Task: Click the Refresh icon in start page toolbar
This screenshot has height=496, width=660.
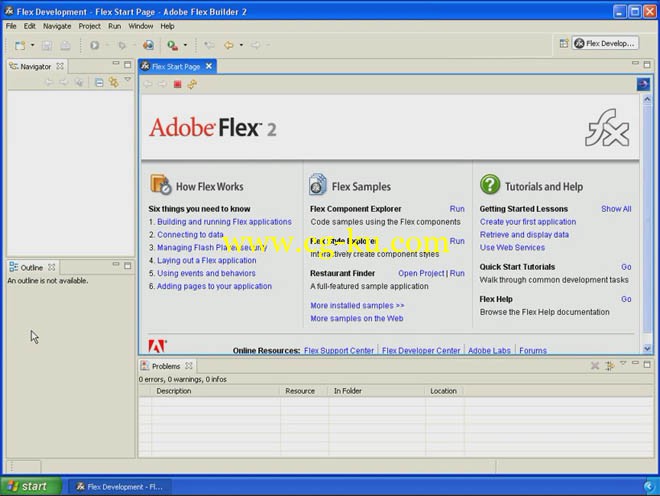Action: (192, 85)
